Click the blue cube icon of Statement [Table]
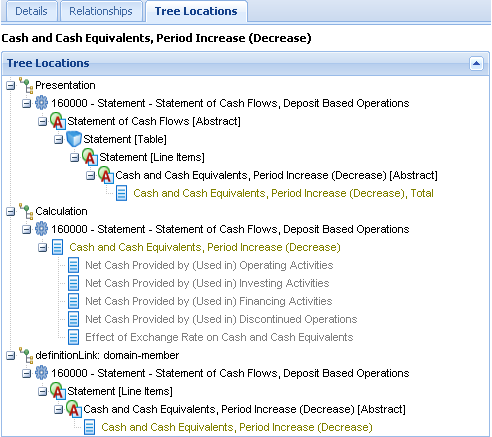The height and width of the screenshot is (437, 492). [x=74, y=139]
